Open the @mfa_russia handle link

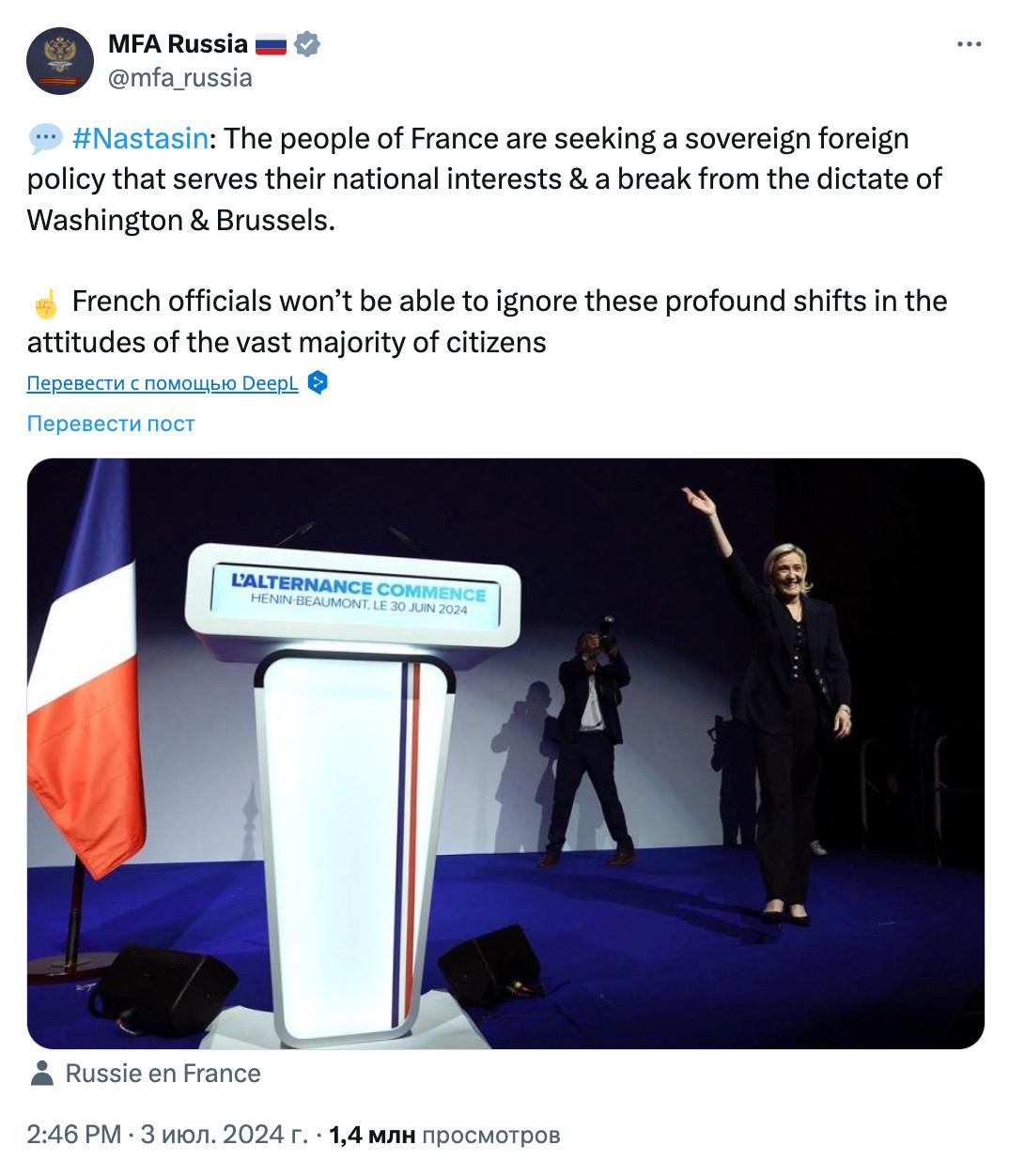pyautogui.click(x=180, y=77)
